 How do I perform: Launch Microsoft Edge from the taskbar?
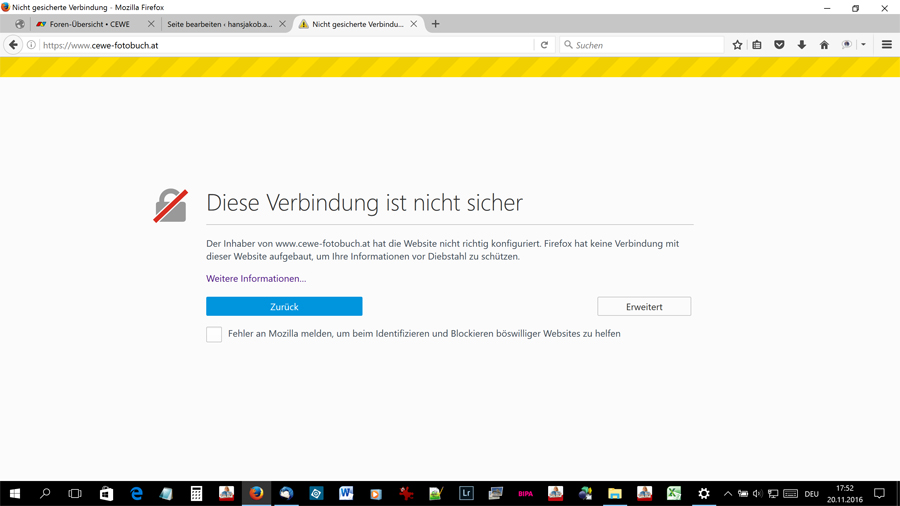click(x=136, y=493)
